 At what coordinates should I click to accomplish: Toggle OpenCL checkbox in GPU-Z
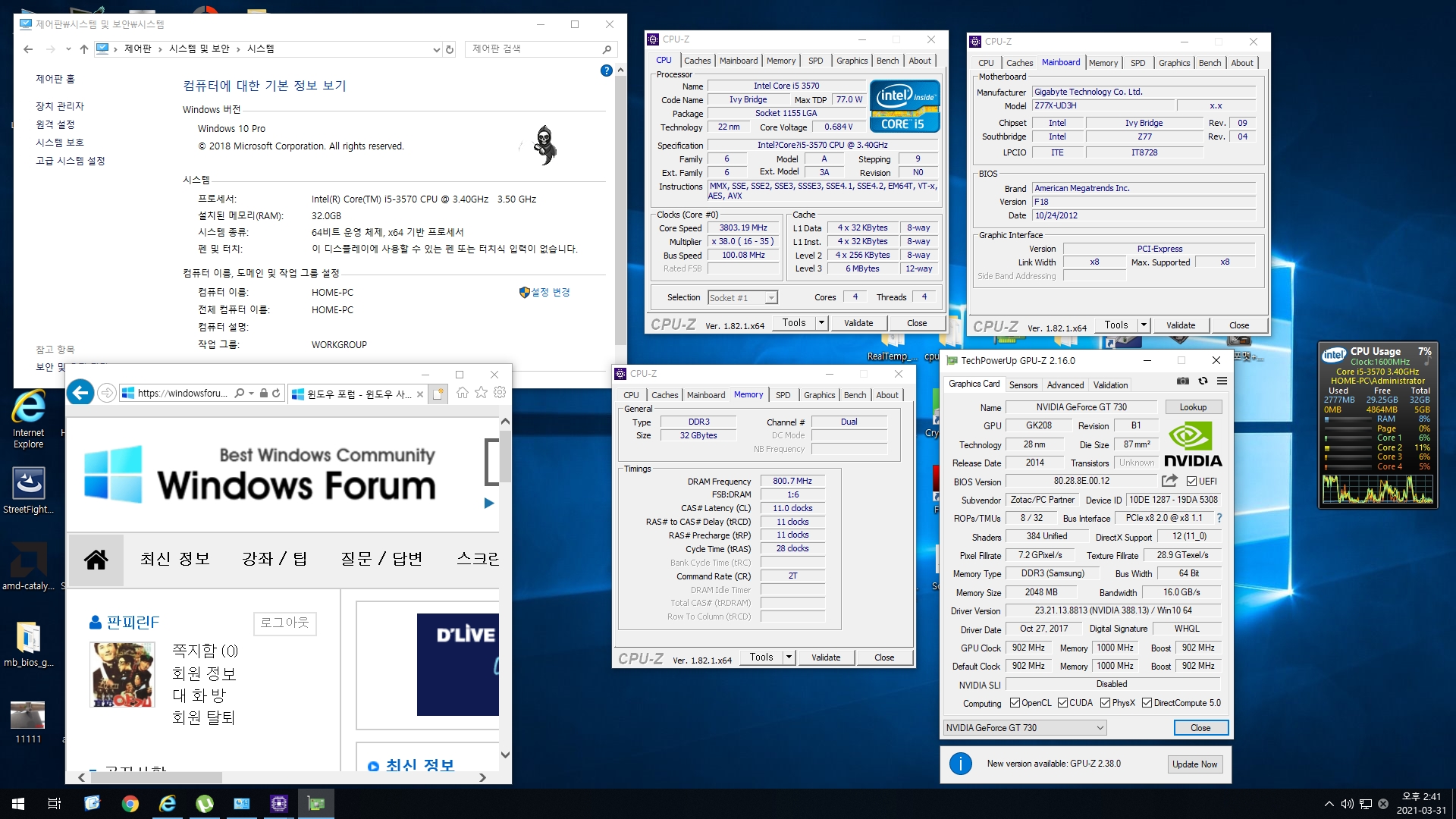(x=1015, y=703)
